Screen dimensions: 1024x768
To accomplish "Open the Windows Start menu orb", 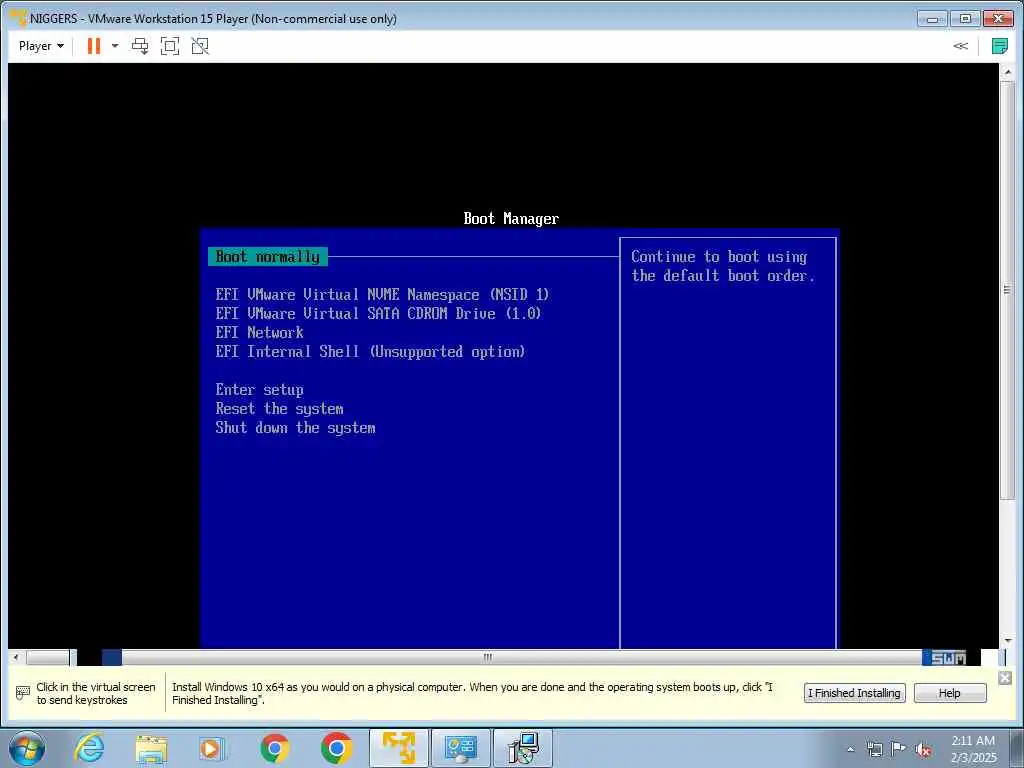I will (x=27, y=748).
